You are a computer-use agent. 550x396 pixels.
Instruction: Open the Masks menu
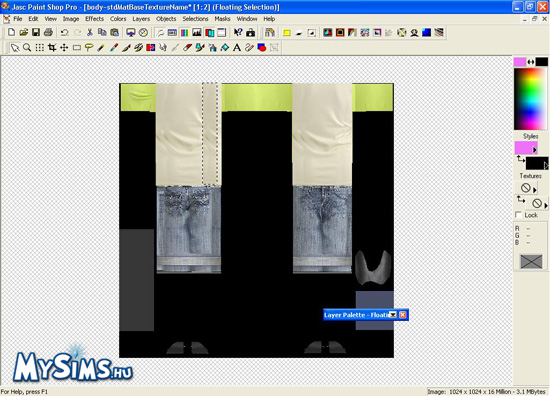[222, 19]
